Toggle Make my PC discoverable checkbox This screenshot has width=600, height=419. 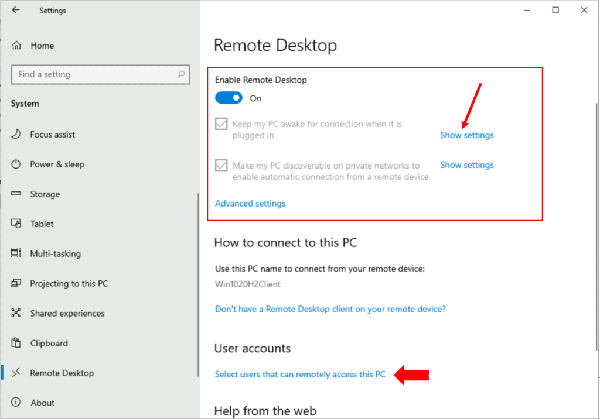221,165
